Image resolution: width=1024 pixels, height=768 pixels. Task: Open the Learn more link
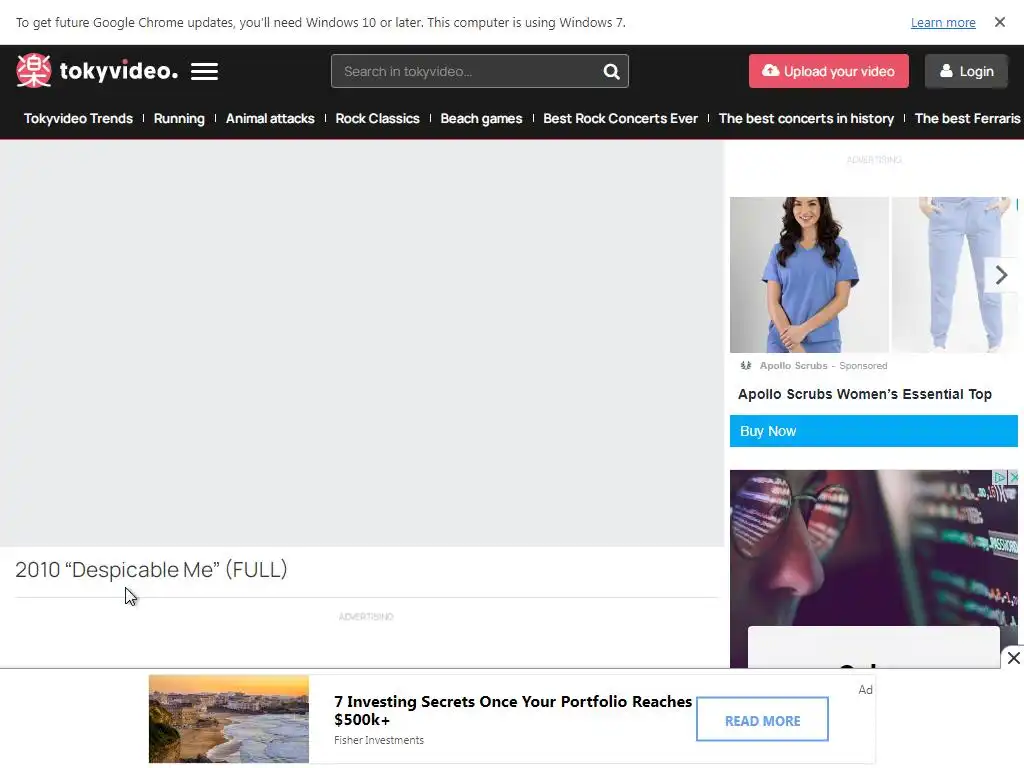coord(943,23)
